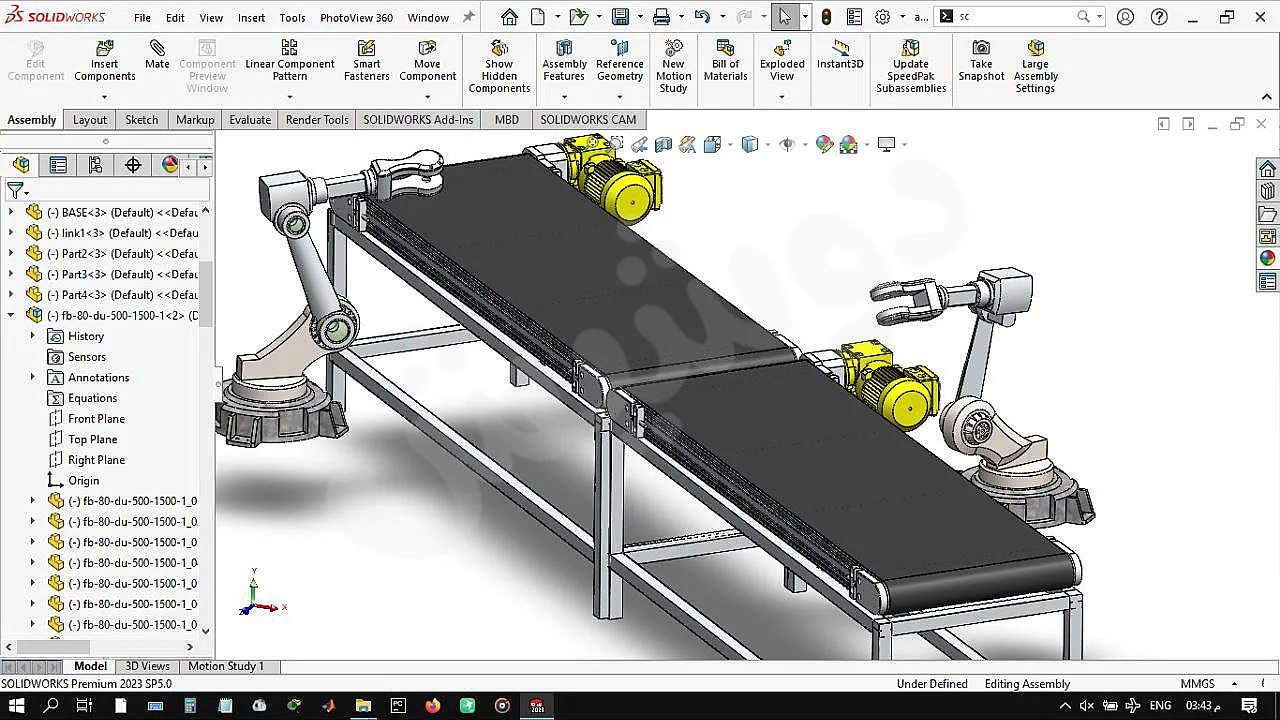Screen dimensions: 1280x720
Task: Click the Rebuild traffic light icon
Action: coord(826,17)
